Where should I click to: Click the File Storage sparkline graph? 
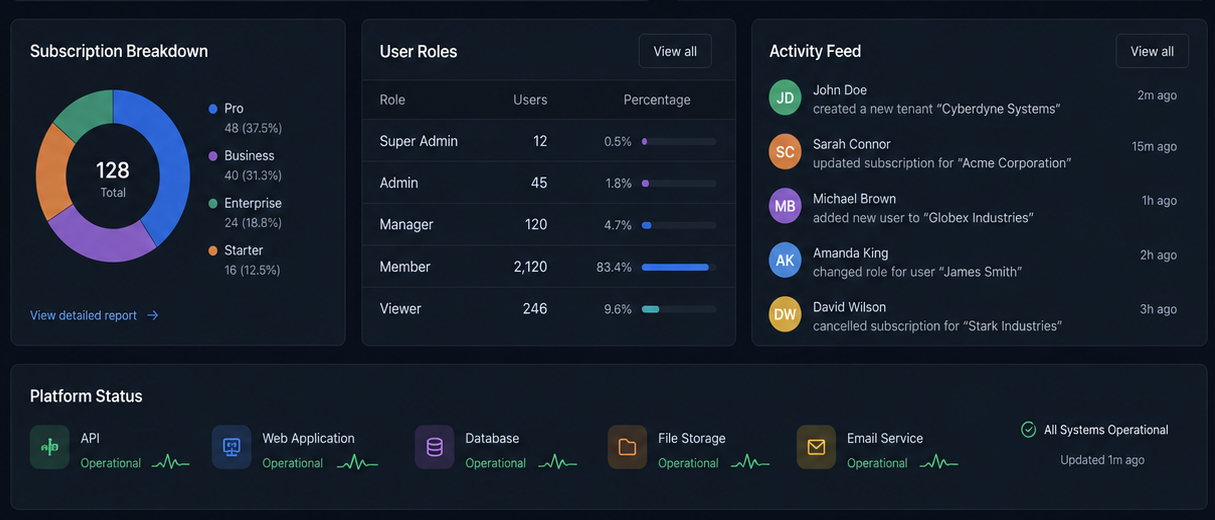(750, 462)
